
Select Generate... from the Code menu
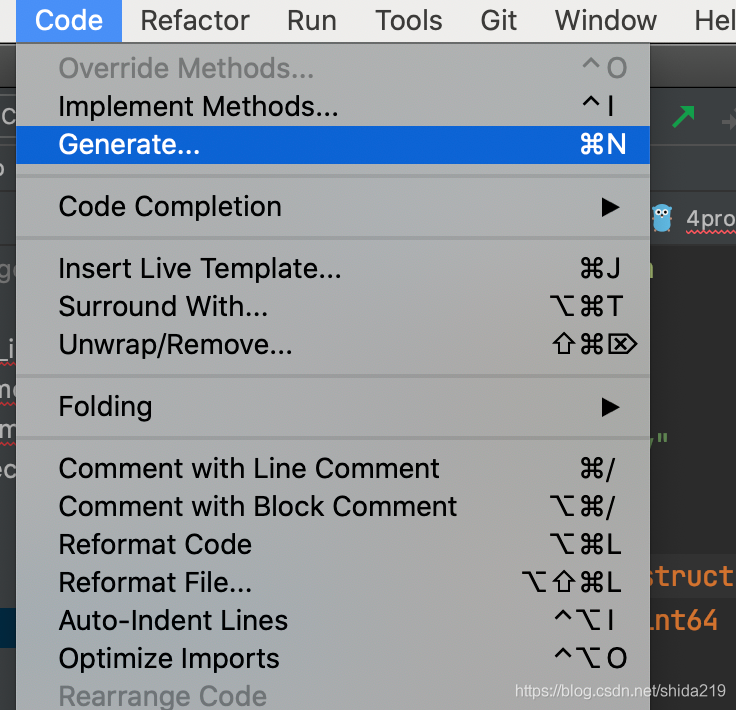pyautogui.click(x=130, y=145)
